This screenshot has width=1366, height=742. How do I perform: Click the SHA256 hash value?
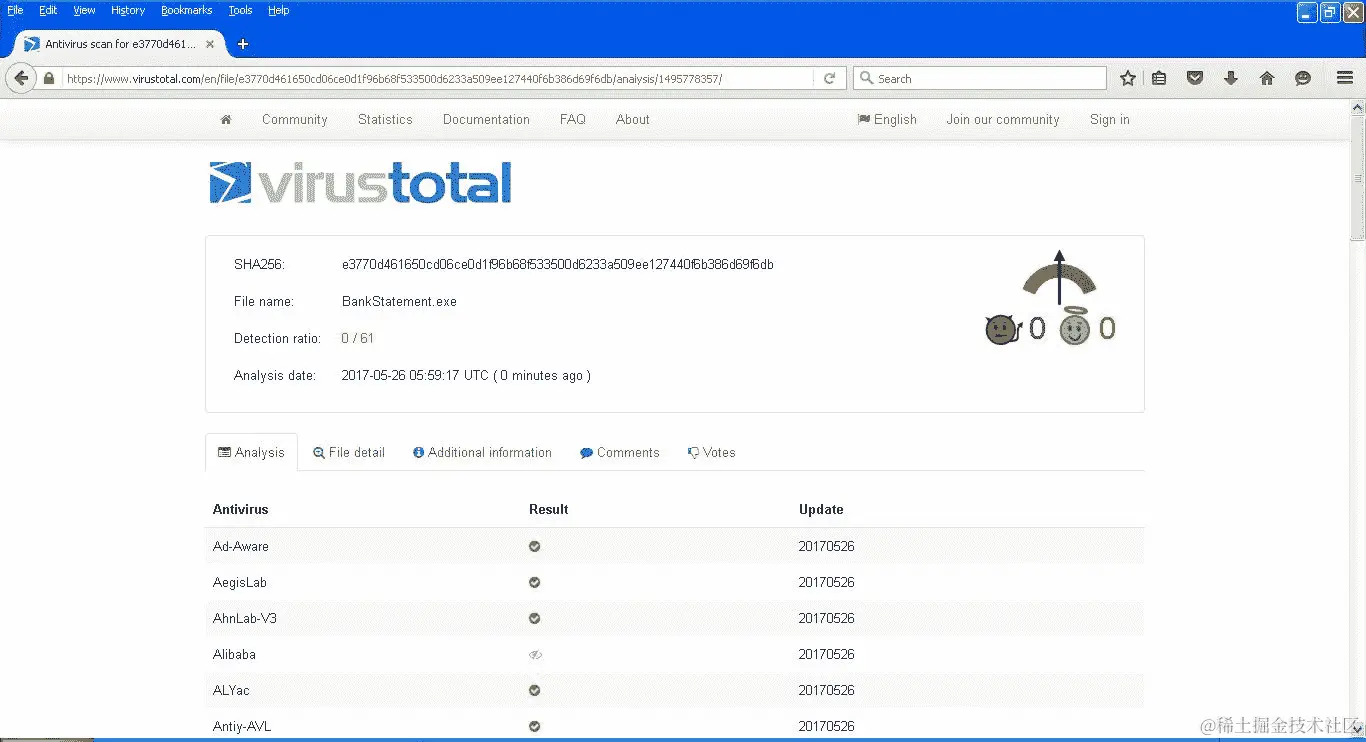557,264
